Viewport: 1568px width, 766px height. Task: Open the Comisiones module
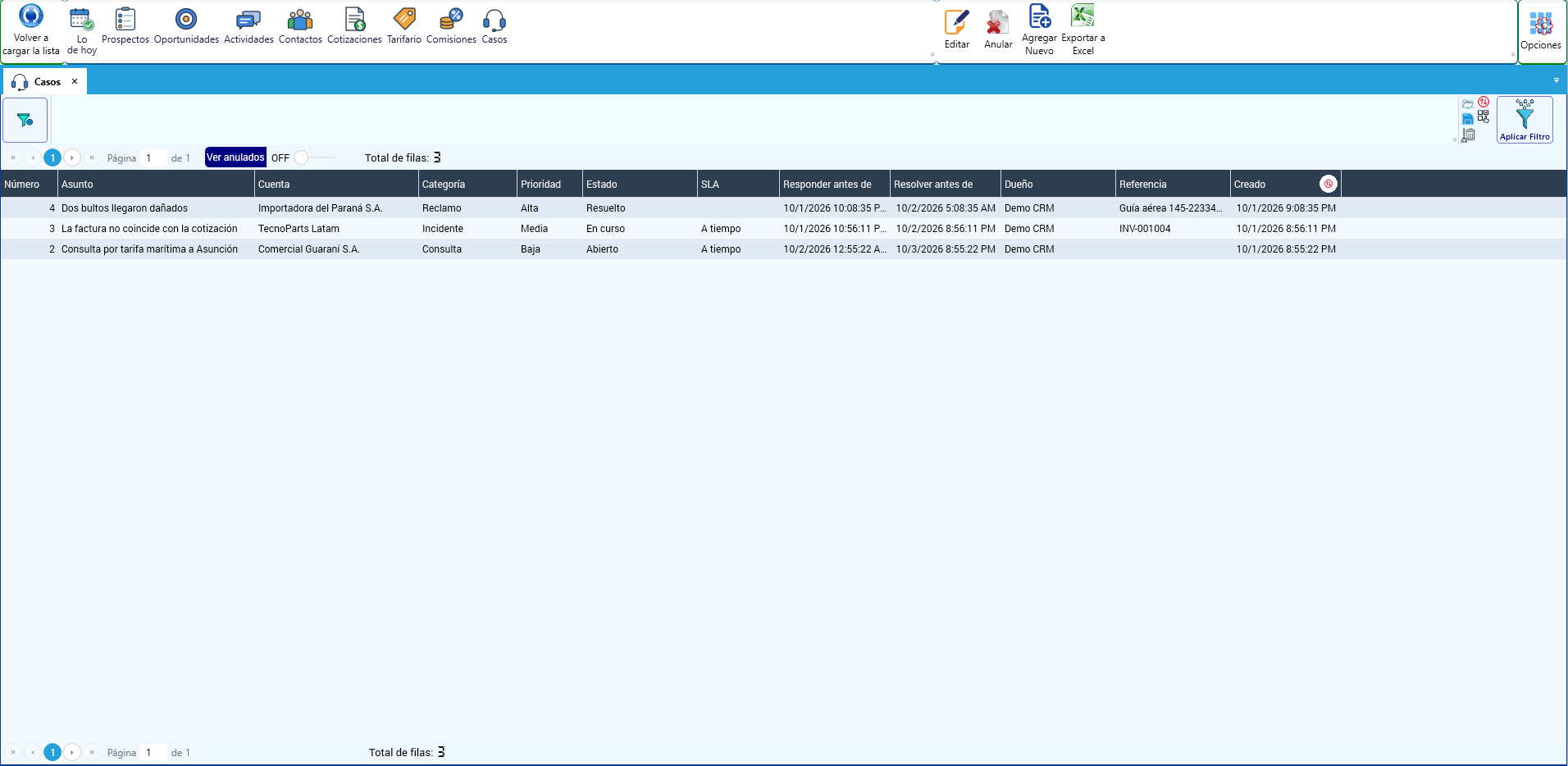[x=451, y=26]
